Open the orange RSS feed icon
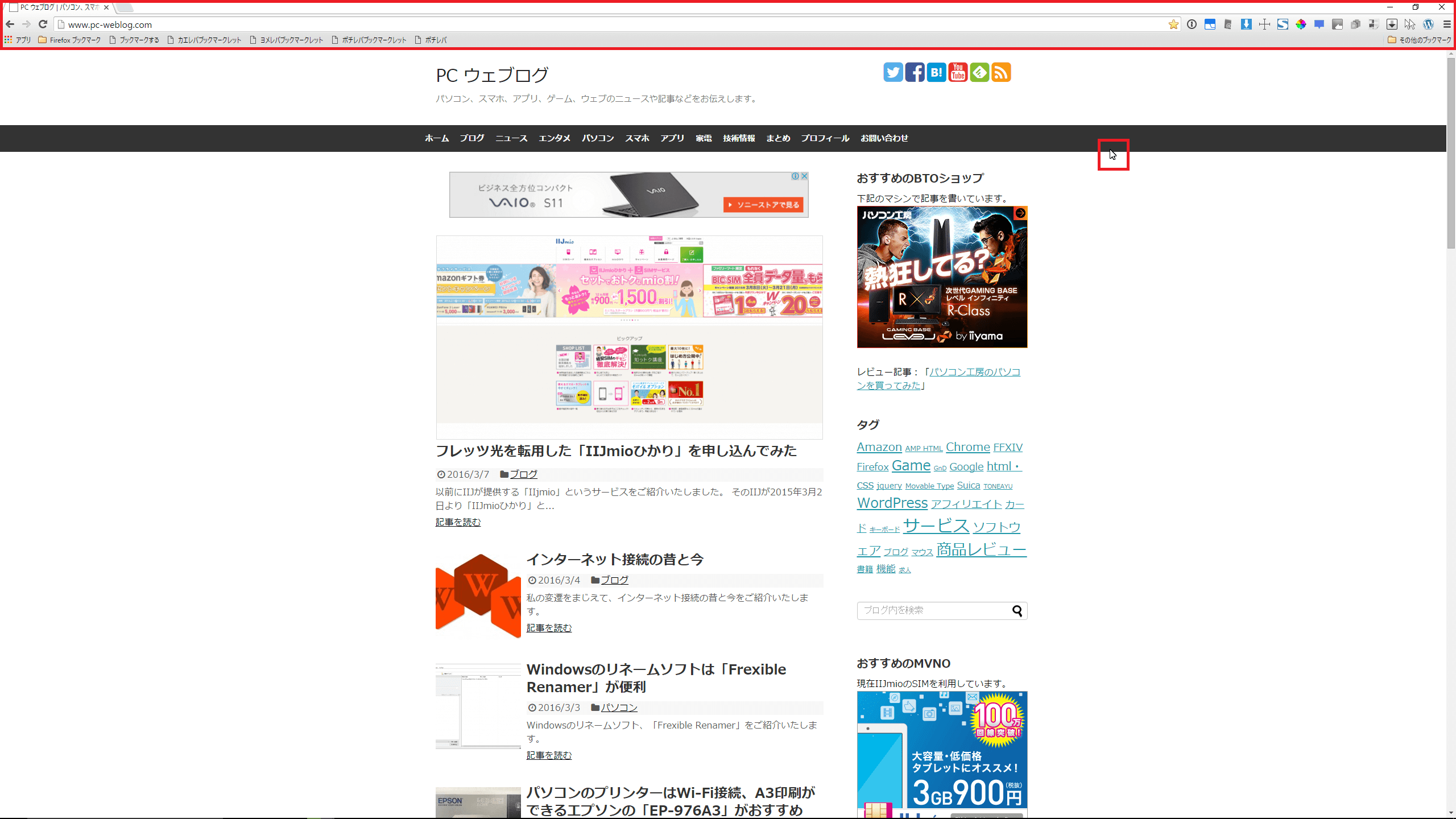Image resolution: width=1456 pixels, height=819 pixels. [1001, 72]
